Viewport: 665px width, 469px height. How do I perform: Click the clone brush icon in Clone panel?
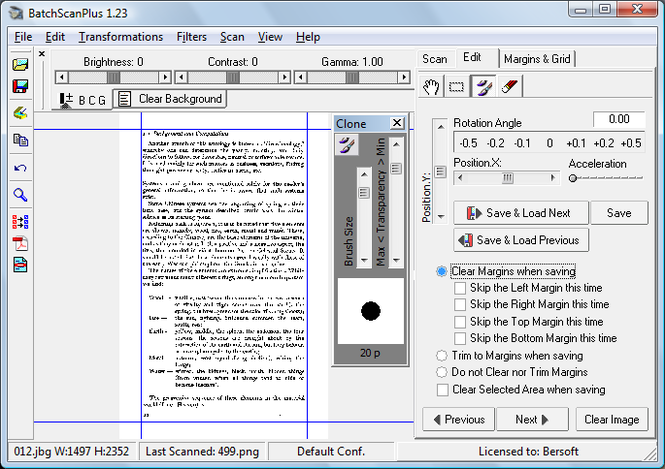(347, 145)
